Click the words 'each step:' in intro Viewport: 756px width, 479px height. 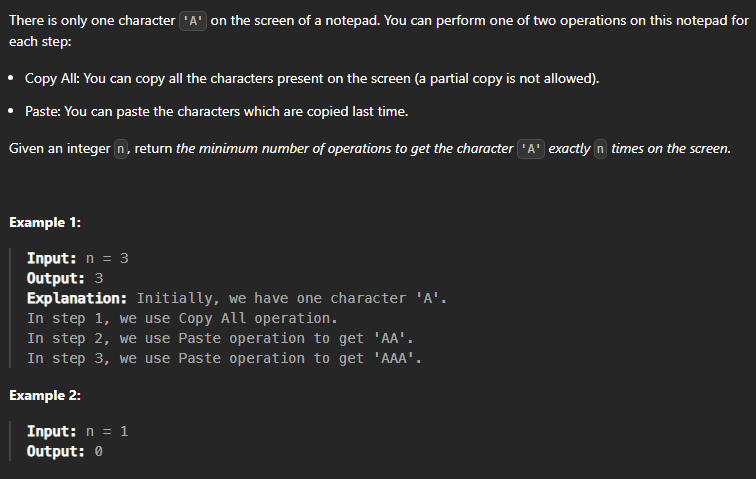pos(40,41)
